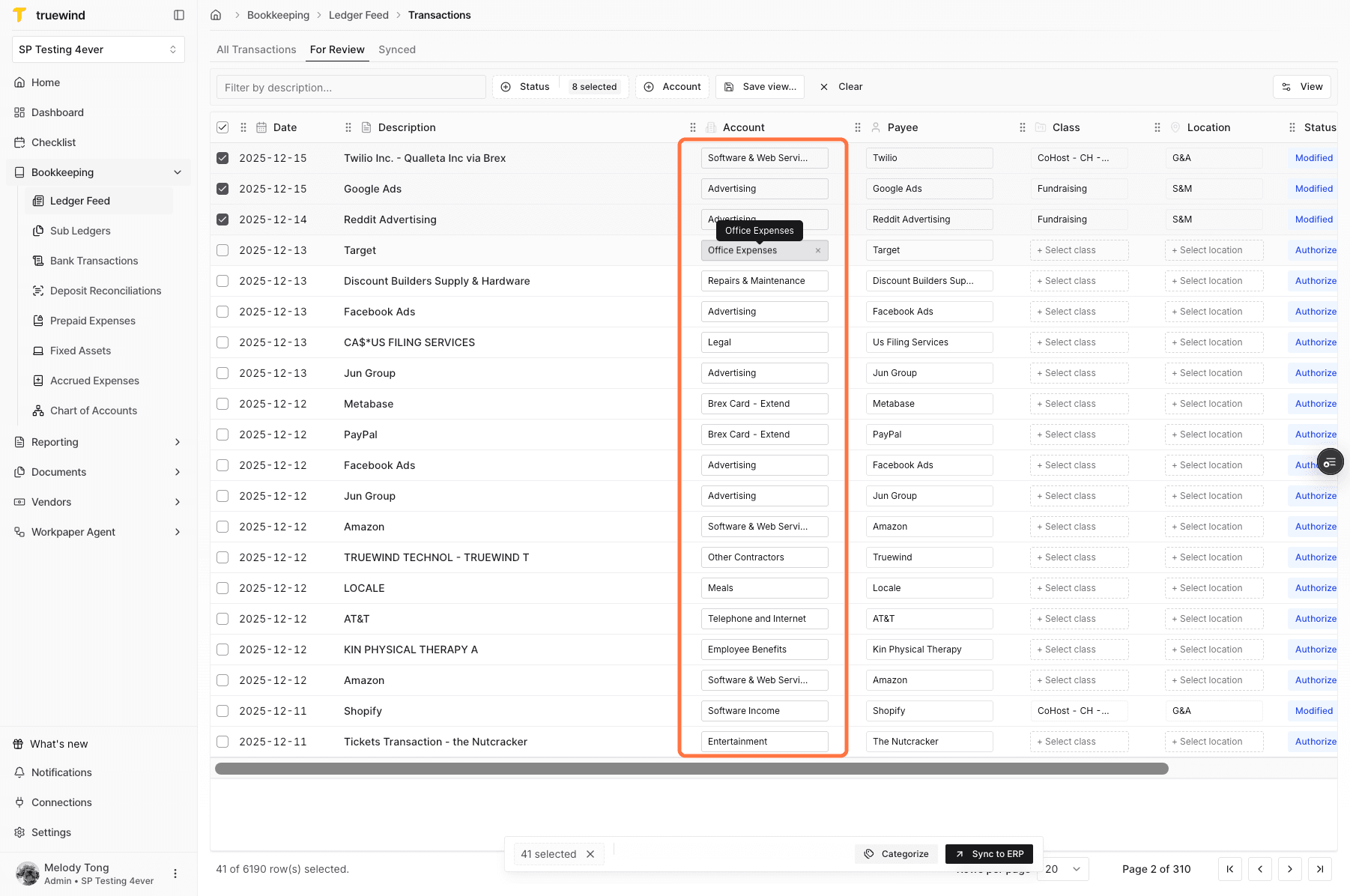This screenshot has width=1350, height=896.
Task: Switch to the All Transactions tab
Action: pyautogui.click(x=256, y=49)
